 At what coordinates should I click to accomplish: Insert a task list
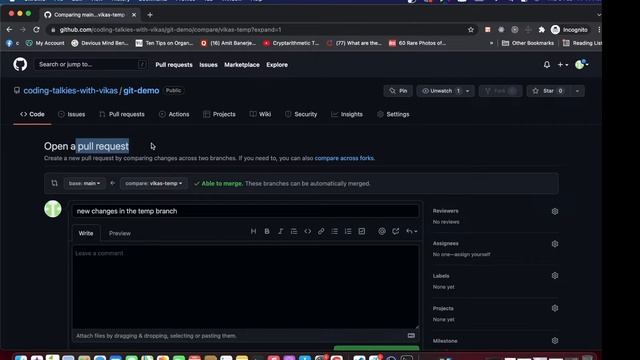pos(362,231)
